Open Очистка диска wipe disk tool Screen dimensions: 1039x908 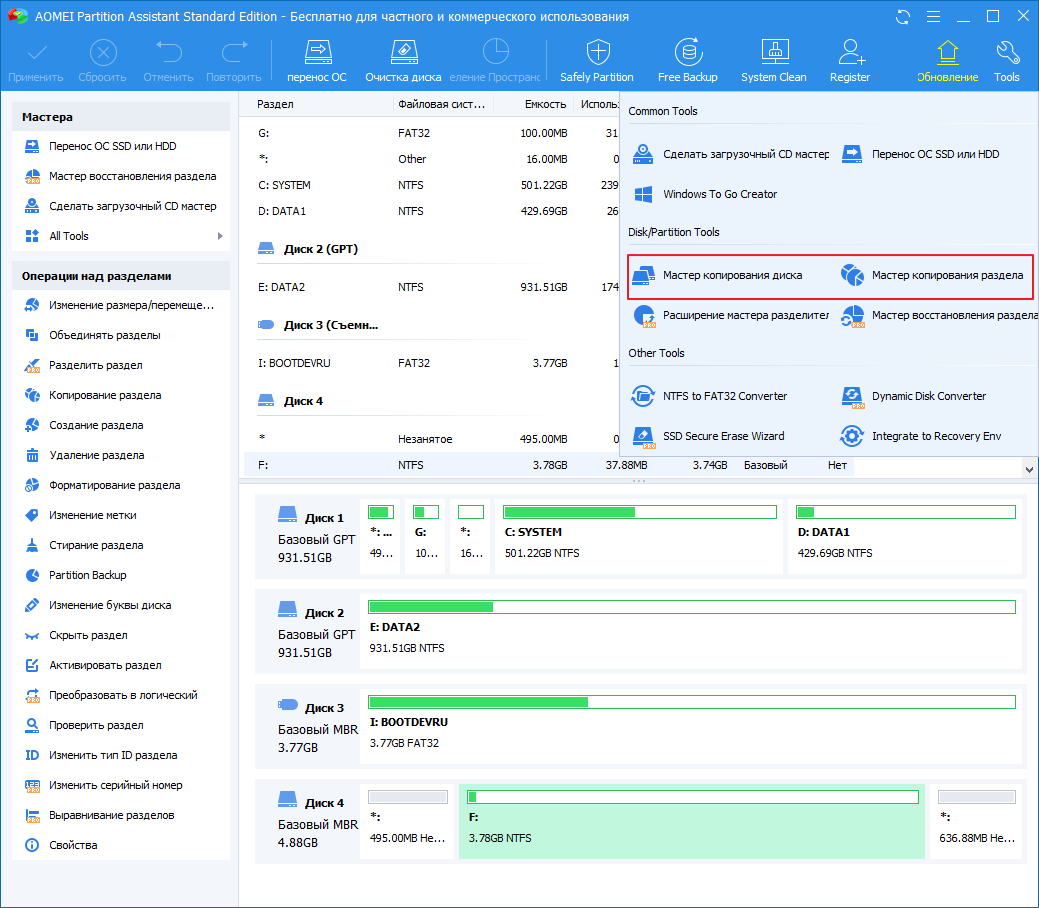point(403,62)
